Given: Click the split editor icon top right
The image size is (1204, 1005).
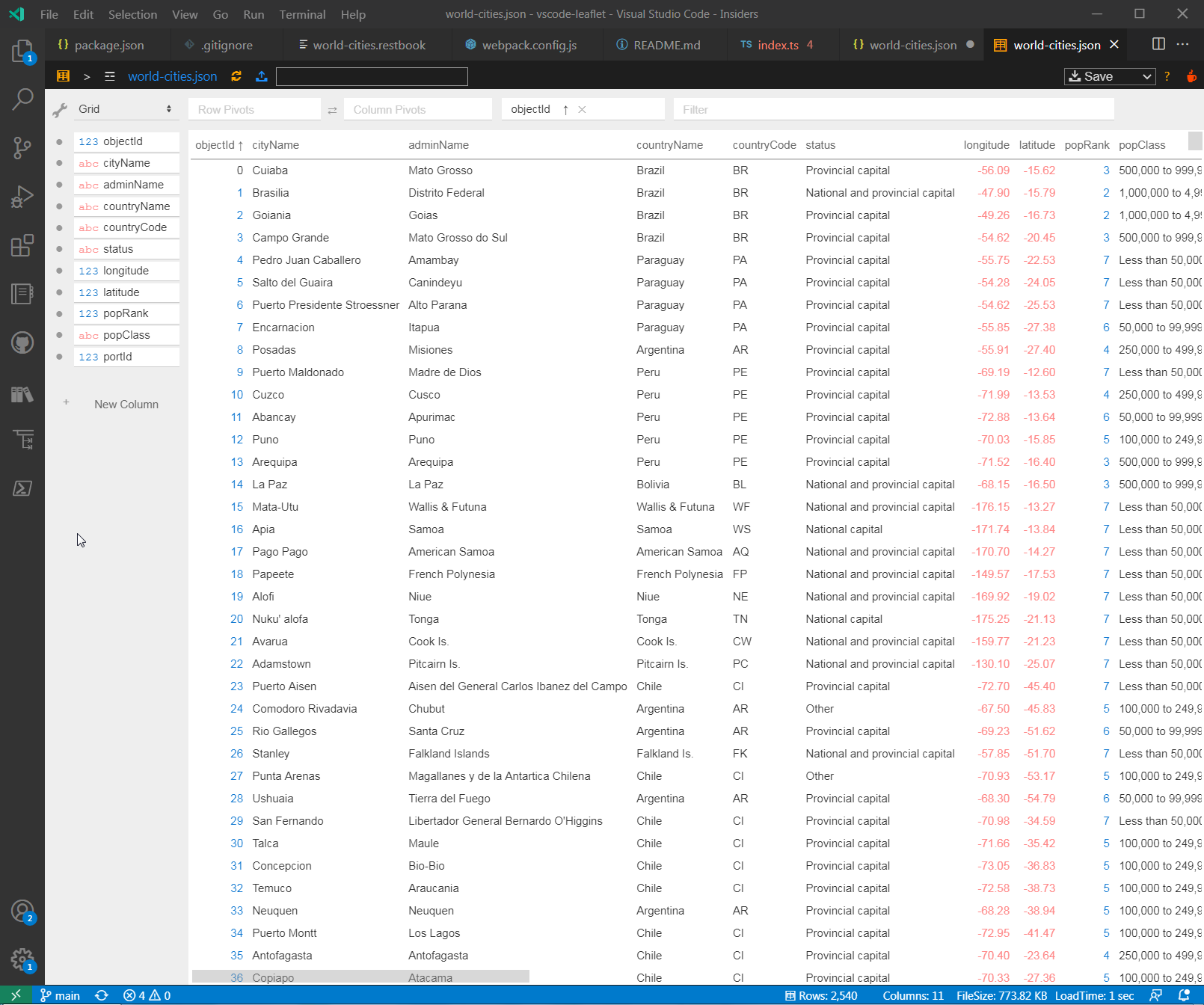Looking at the screenshot, I should [1158, 44].
